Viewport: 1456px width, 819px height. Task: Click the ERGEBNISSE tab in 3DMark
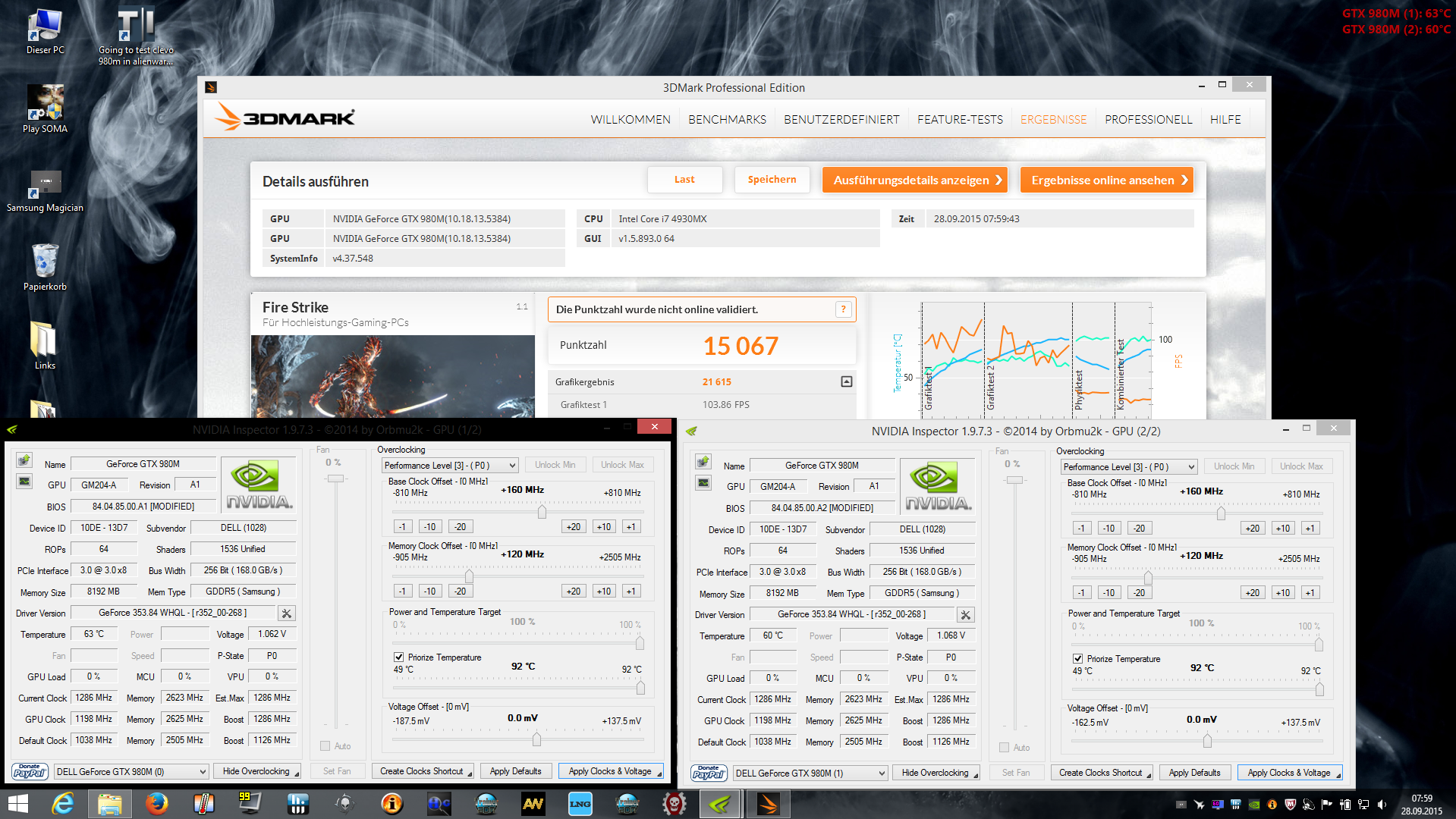[1053, 120]
